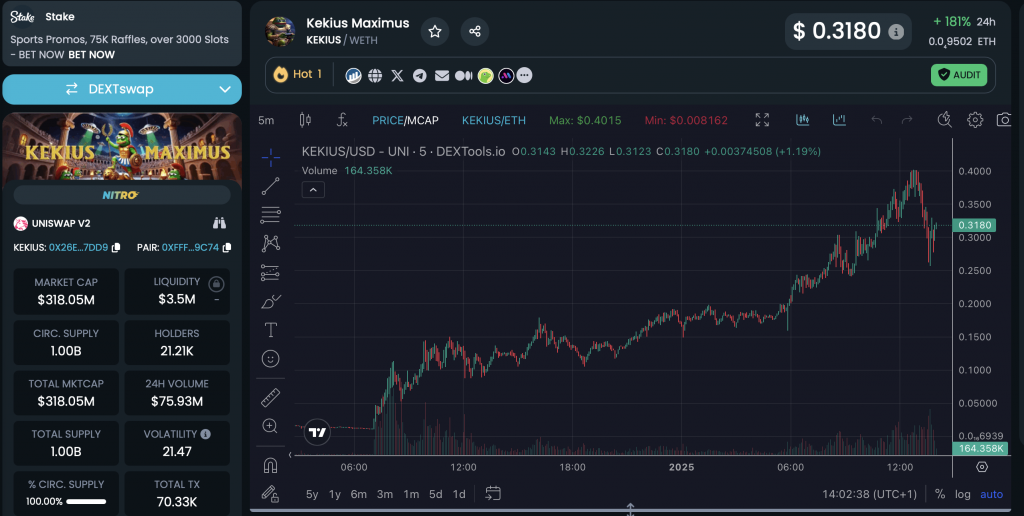Add Kekius Maximus to favorites with star
This screenshot has height=516, width=1024.
coord(435,31)
